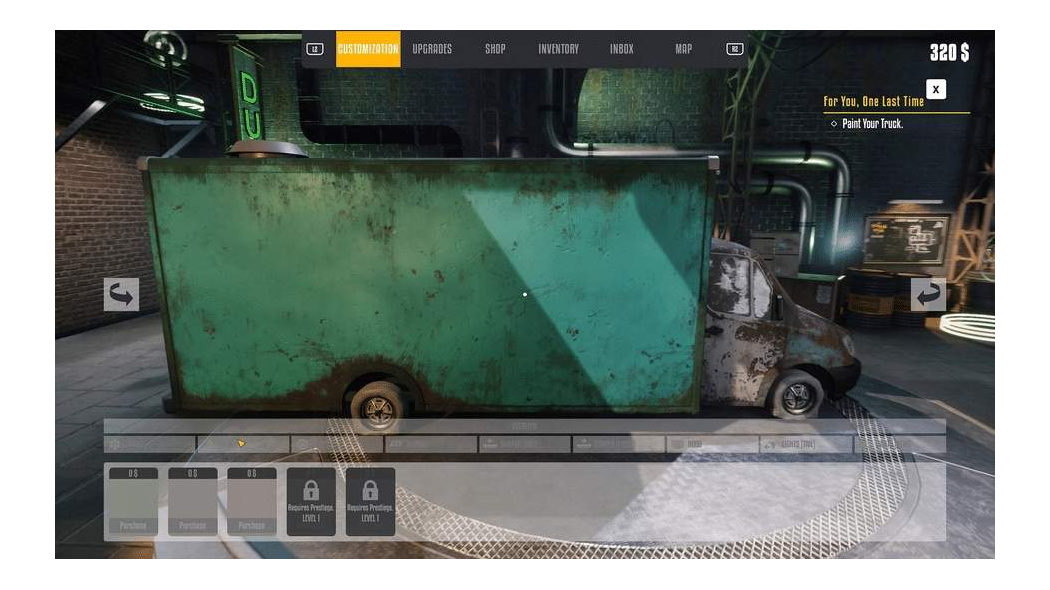Close the quest tracker with X
Screen dimensions: 1050x590
tap(935, 89)
